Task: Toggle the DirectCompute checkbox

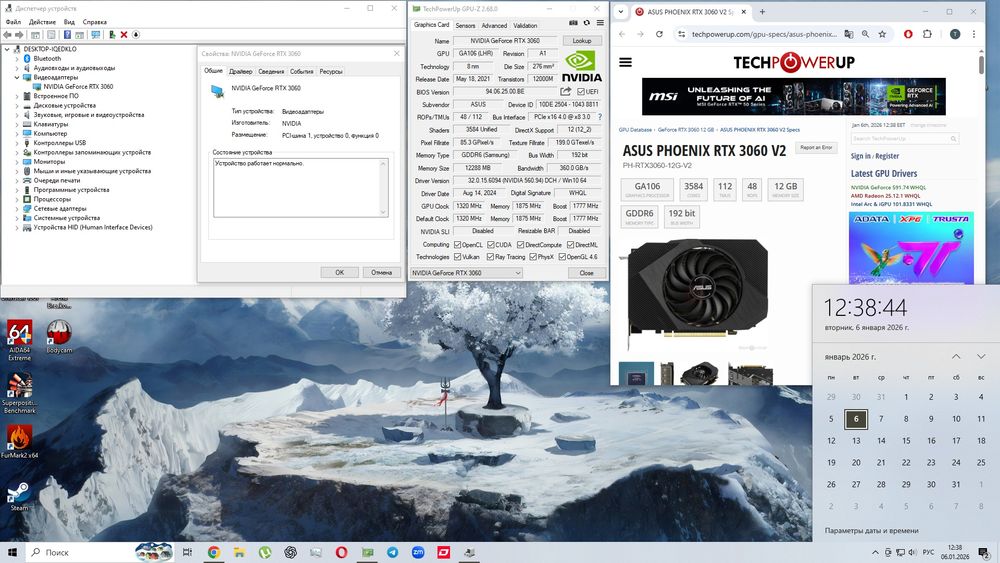Action: click(520, 245)
